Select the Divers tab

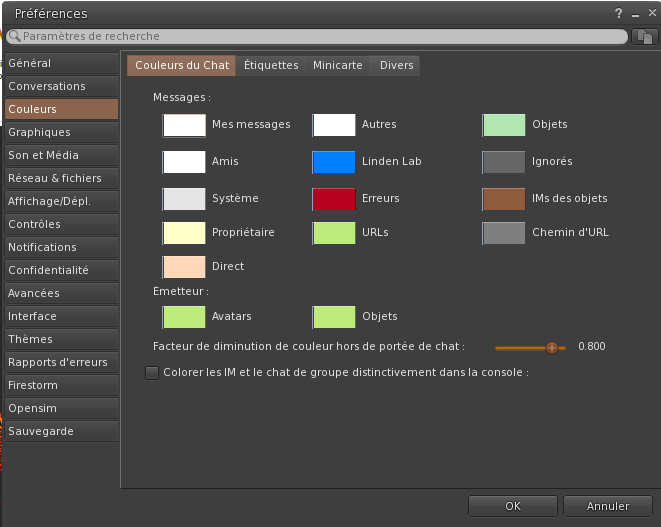pos(396,65)
